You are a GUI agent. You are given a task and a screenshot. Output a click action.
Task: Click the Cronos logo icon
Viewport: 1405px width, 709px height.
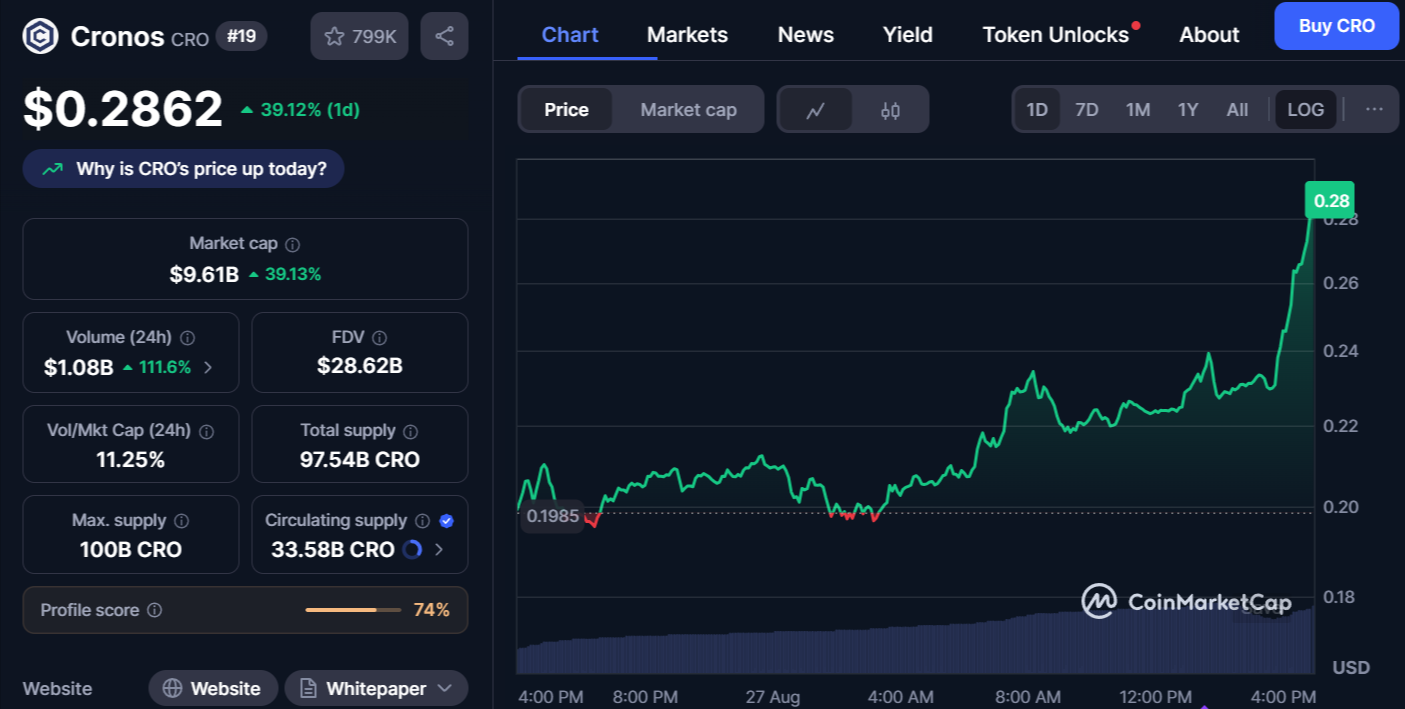(x=41, y=37)
